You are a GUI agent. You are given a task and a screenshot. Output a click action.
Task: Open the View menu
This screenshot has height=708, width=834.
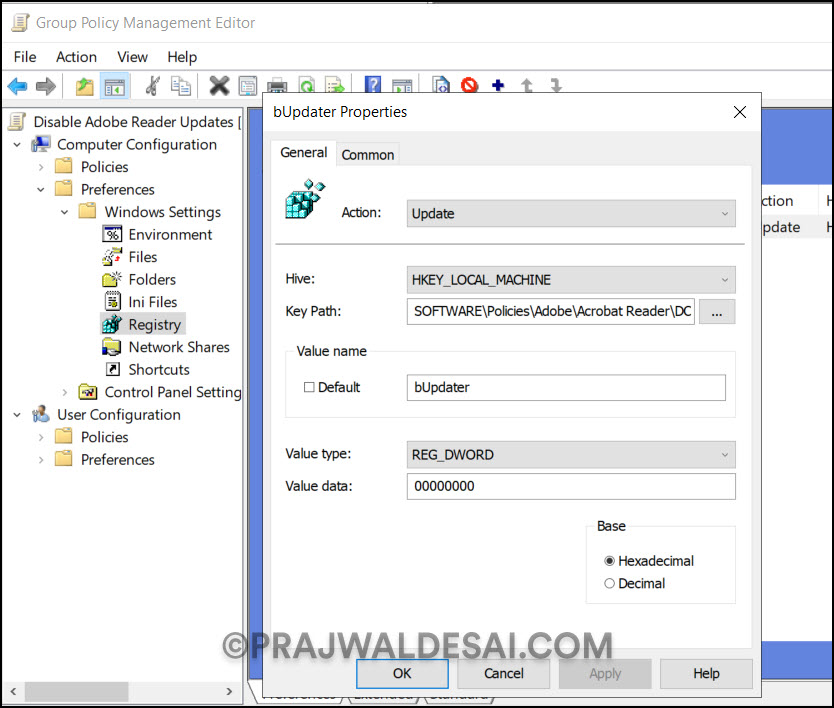point(132,57)
